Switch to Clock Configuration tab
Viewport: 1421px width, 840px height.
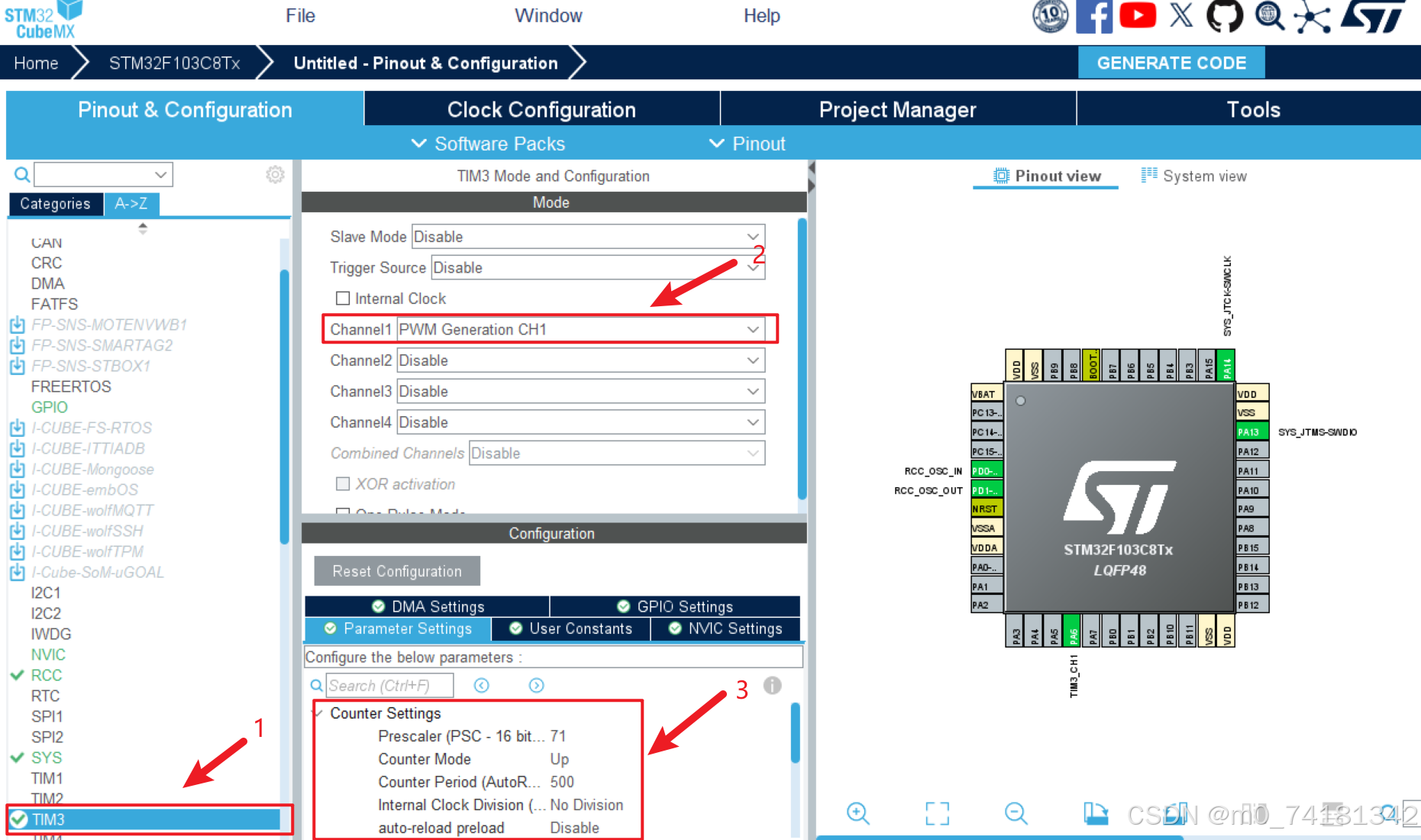coord(541,109)
